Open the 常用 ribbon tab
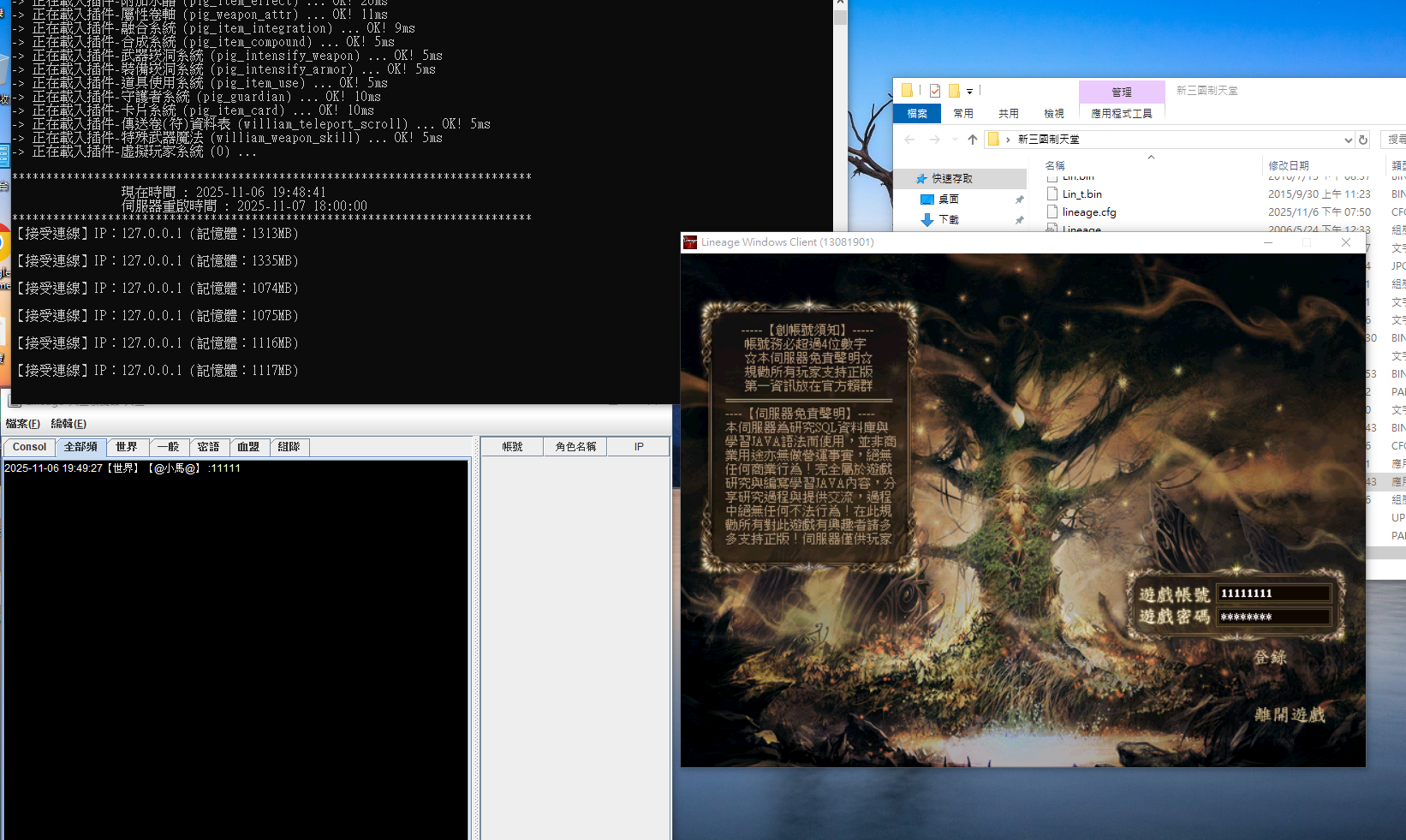The width and height of the screenshot is (1406, 840). (963, 113)
